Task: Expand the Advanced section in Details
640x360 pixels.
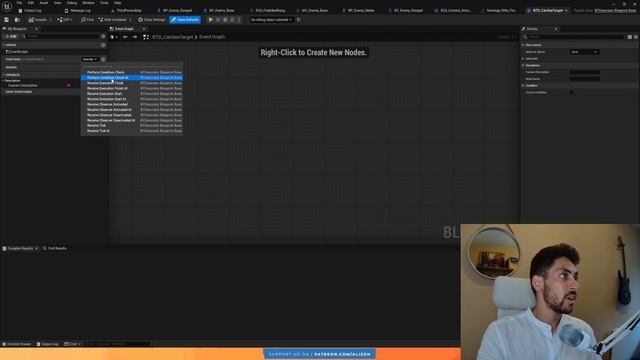Action: (x=523, y=59)
